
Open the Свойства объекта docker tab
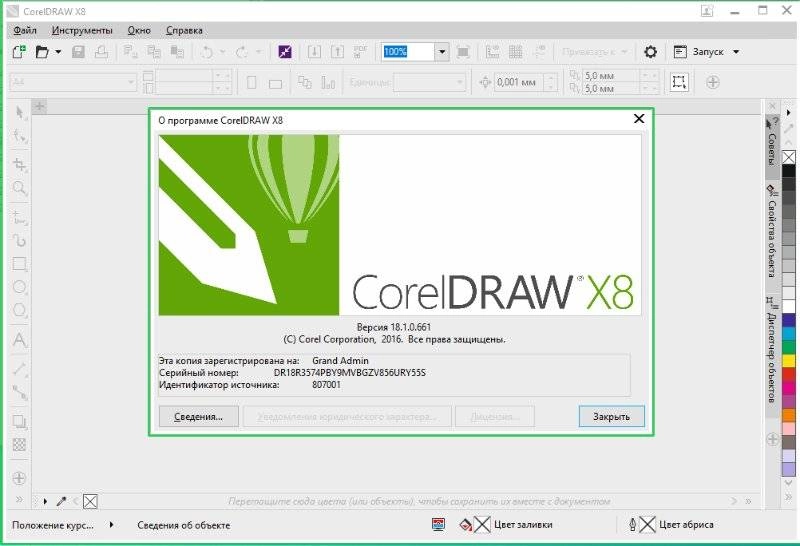click(772, 231)
